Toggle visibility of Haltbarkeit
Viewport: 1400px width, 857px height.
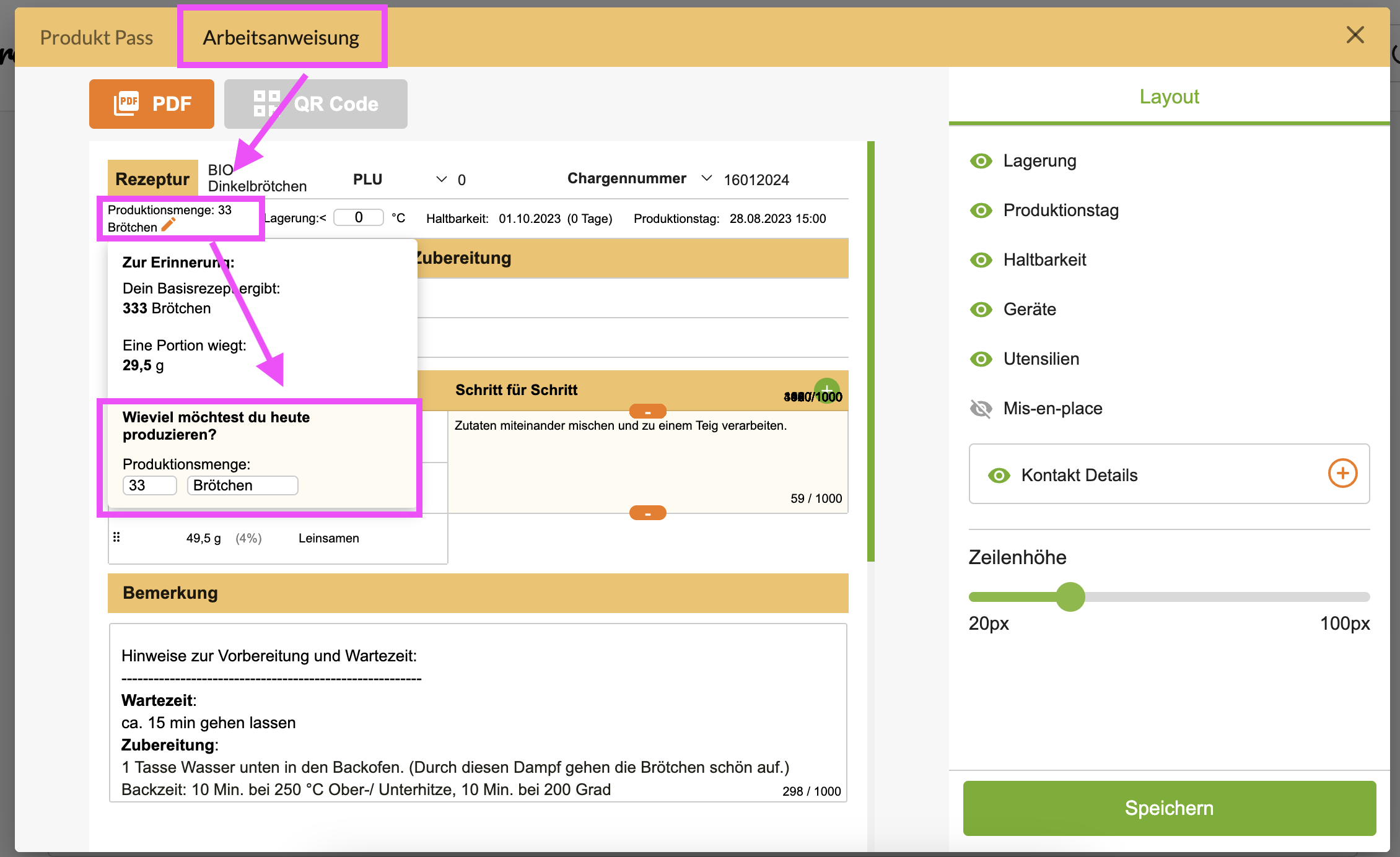tap(981, 260)
